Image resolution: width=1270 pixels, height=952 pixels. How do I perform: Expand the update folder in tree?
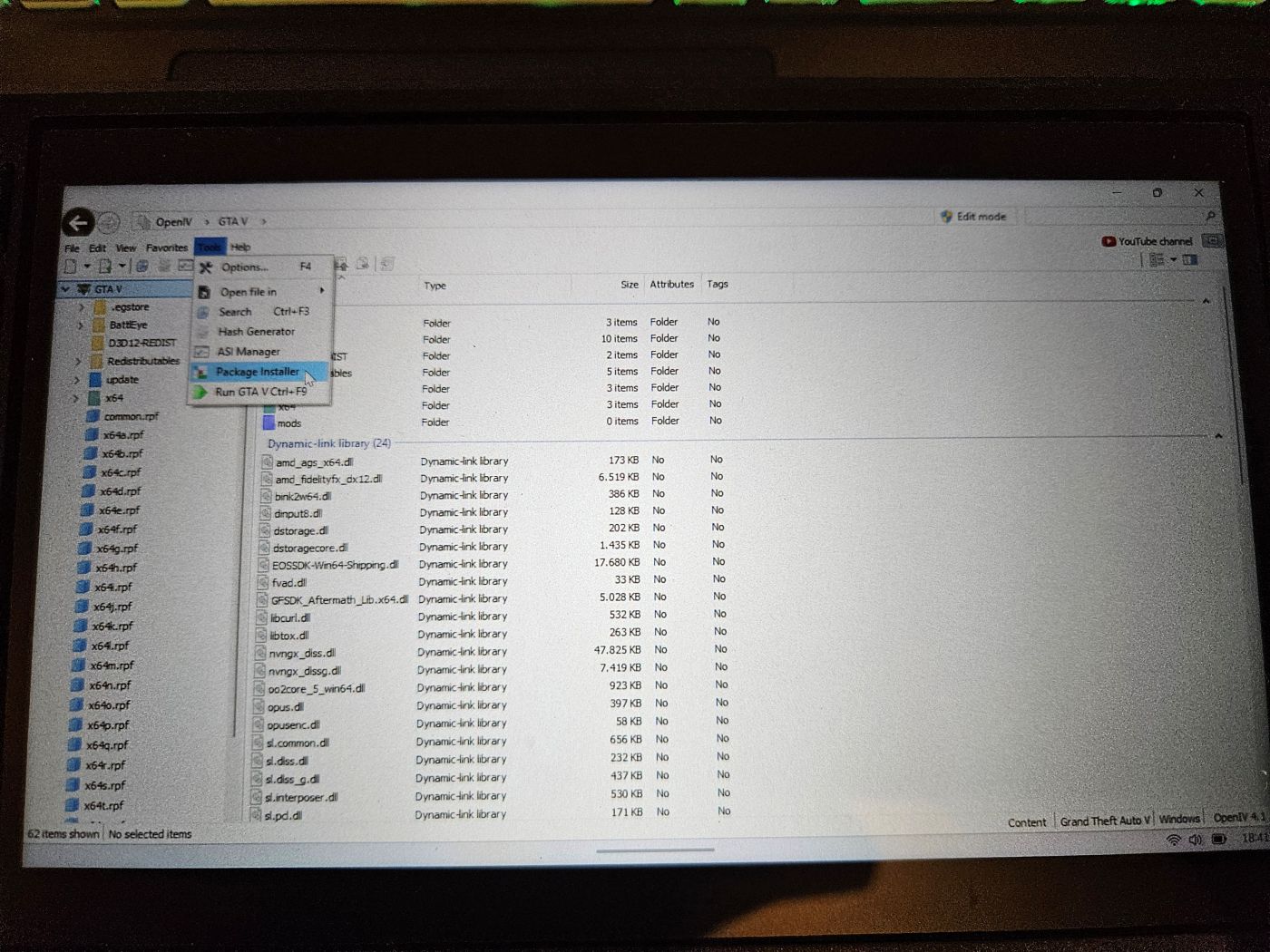pos(77,380)
